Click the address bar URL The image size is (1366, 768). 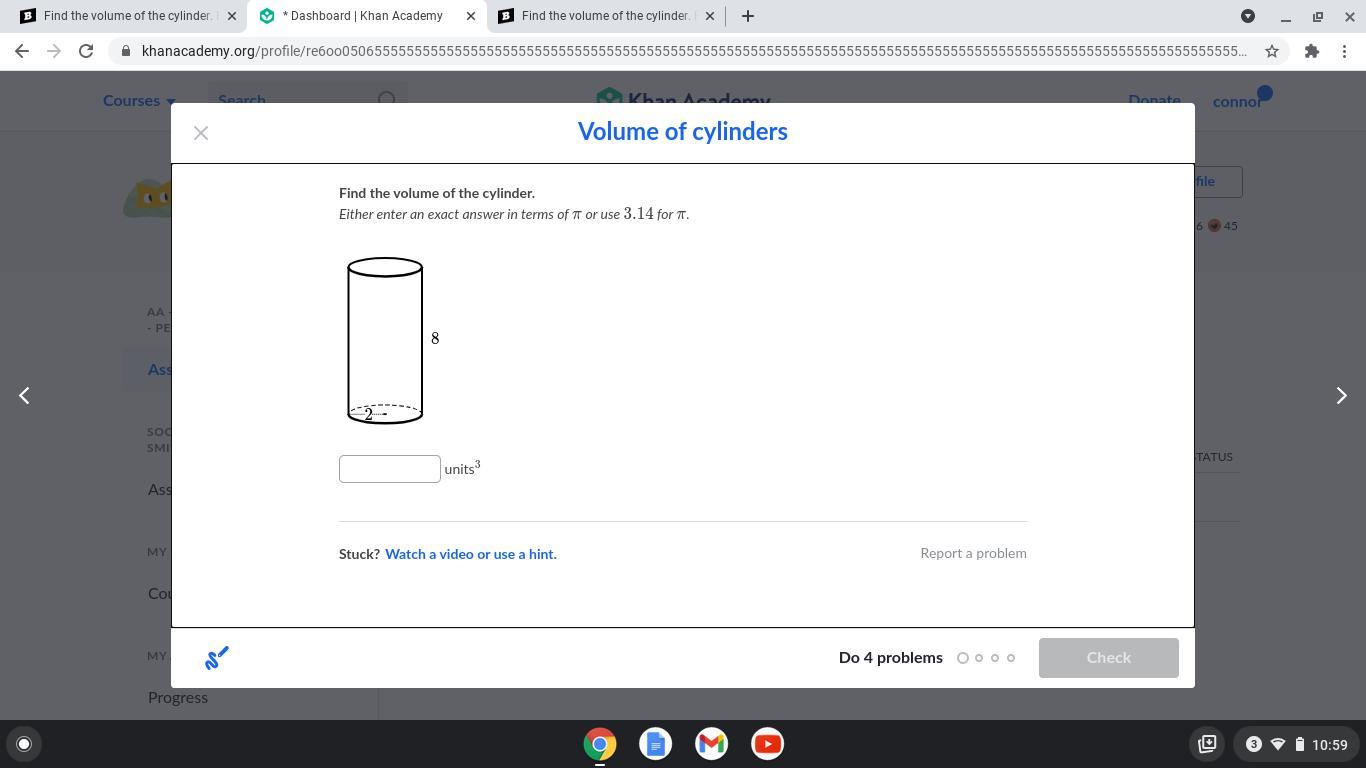tap(694, 51)
